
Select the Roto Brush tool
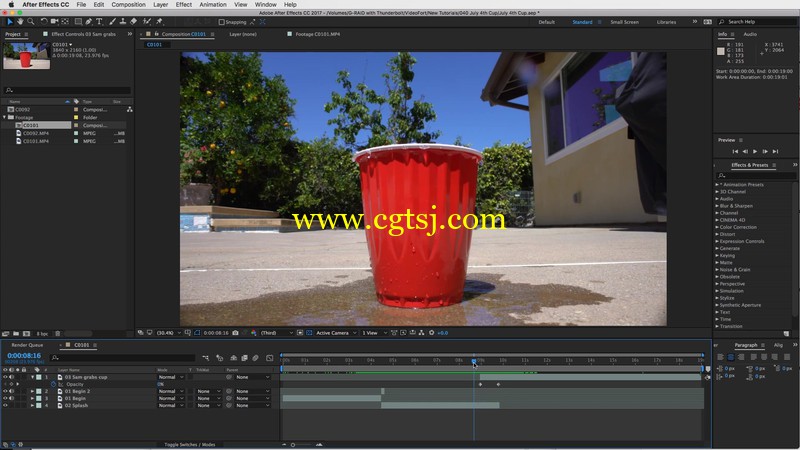(x=147, y=21)
